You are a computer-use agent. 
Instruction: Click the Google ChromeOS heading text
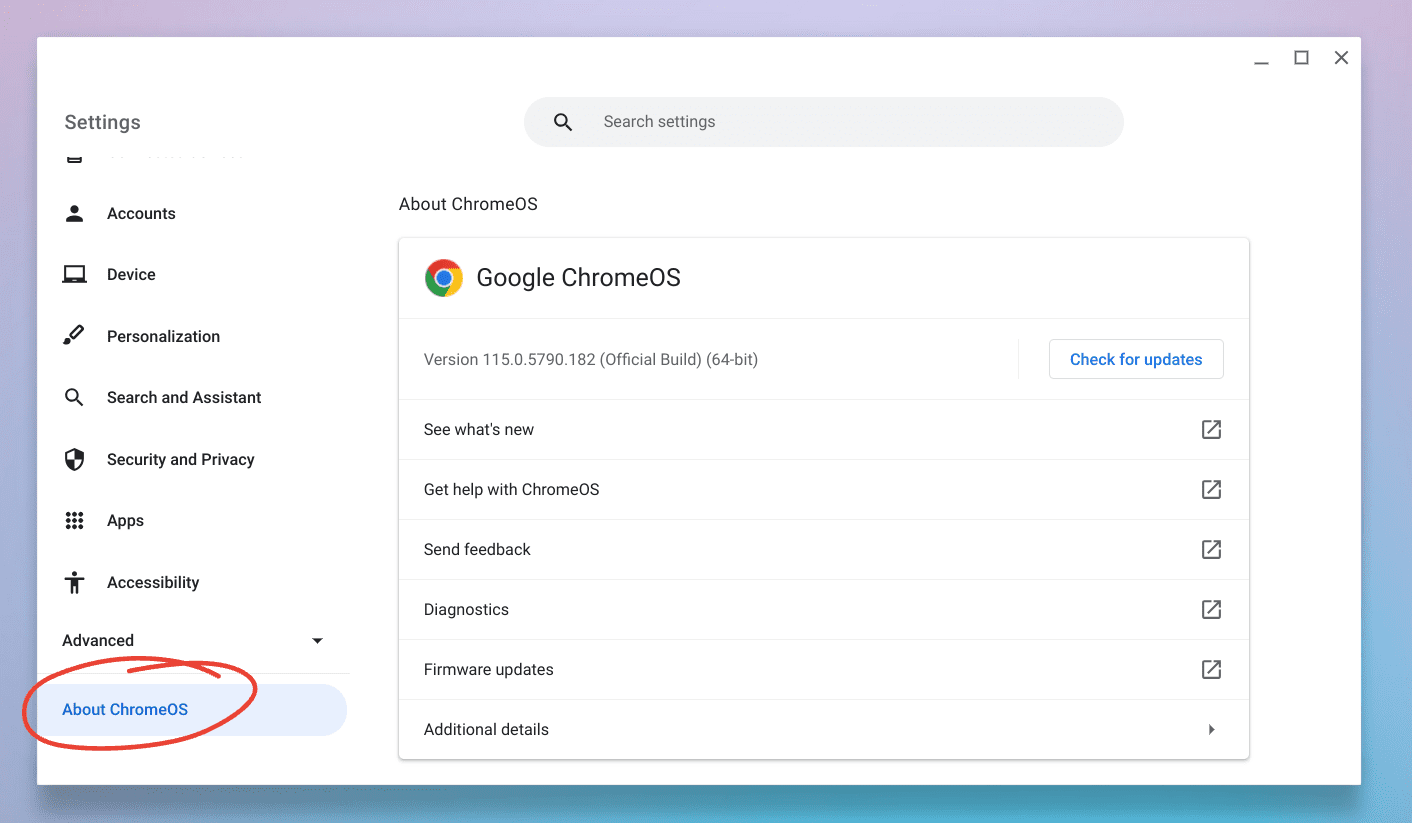(x=578, y=278)
